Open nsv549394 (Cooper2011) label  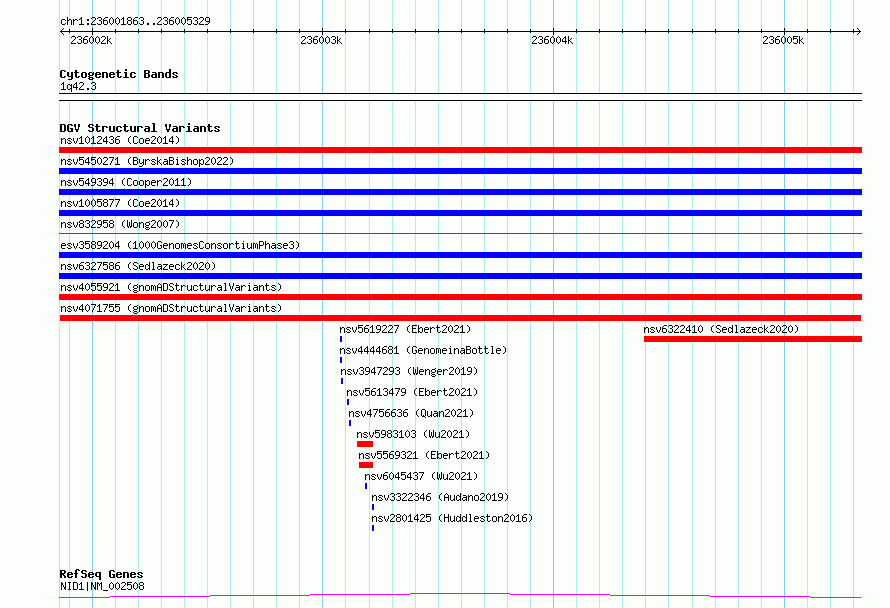coord(126,182)
